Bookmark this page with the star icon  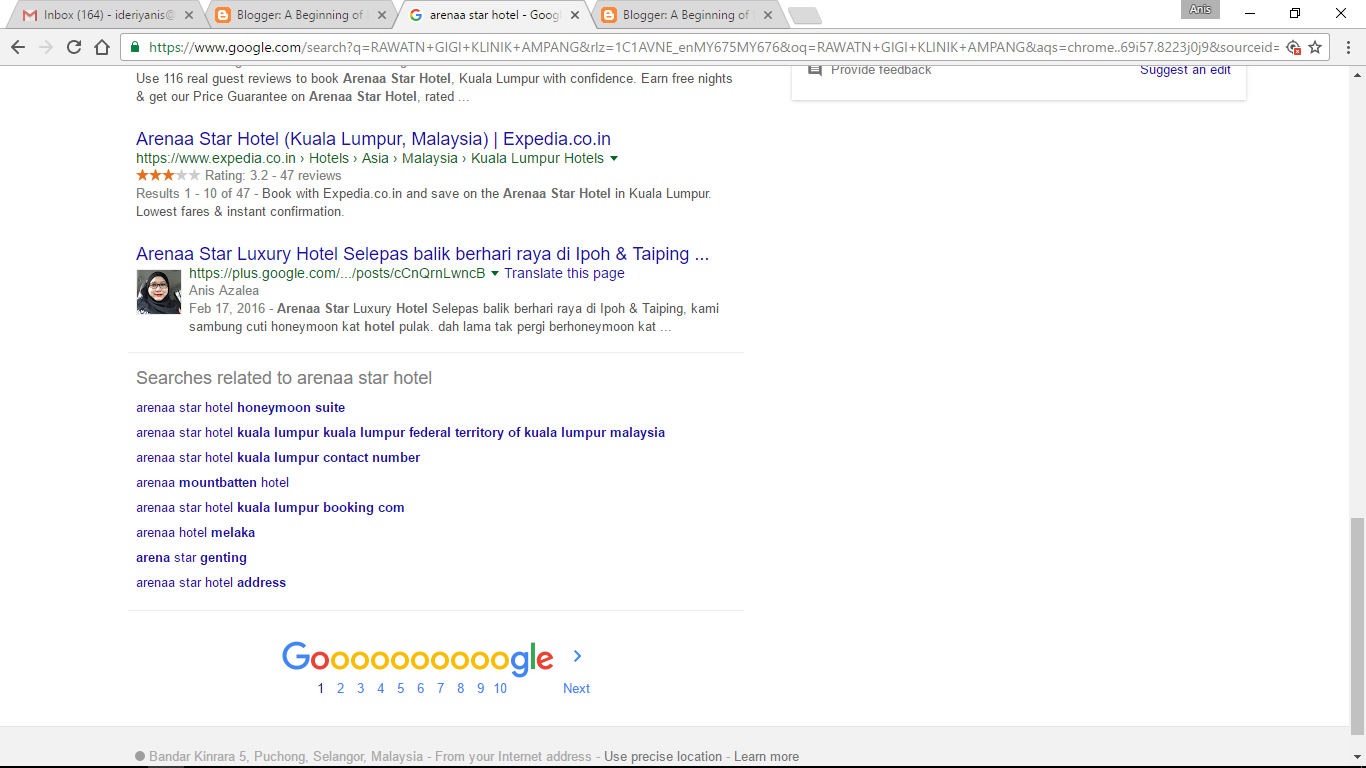tap(1315, 47)
